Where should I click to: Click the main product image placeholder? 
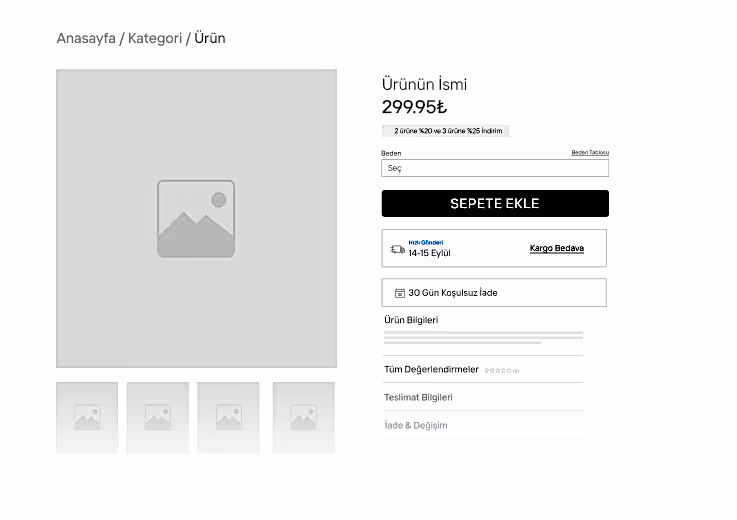coord(196,218)
